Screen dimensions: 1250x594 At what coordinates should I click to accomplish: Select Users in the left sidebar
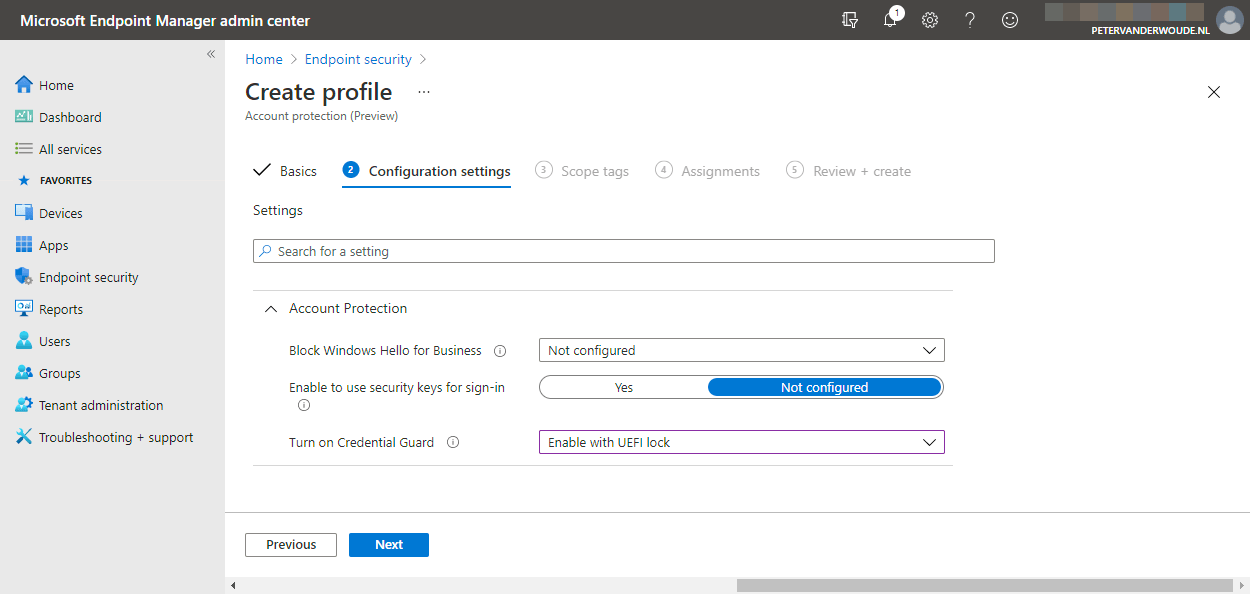[54, 340]
